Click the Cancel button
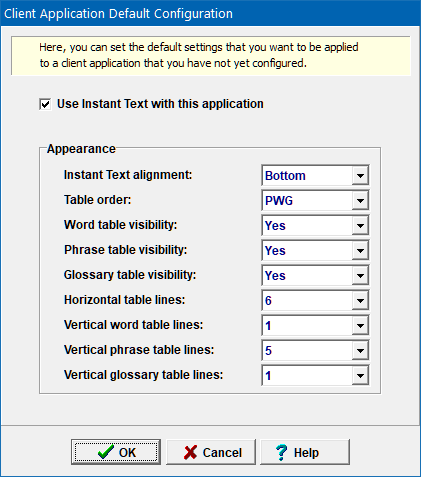 [211, 452]
